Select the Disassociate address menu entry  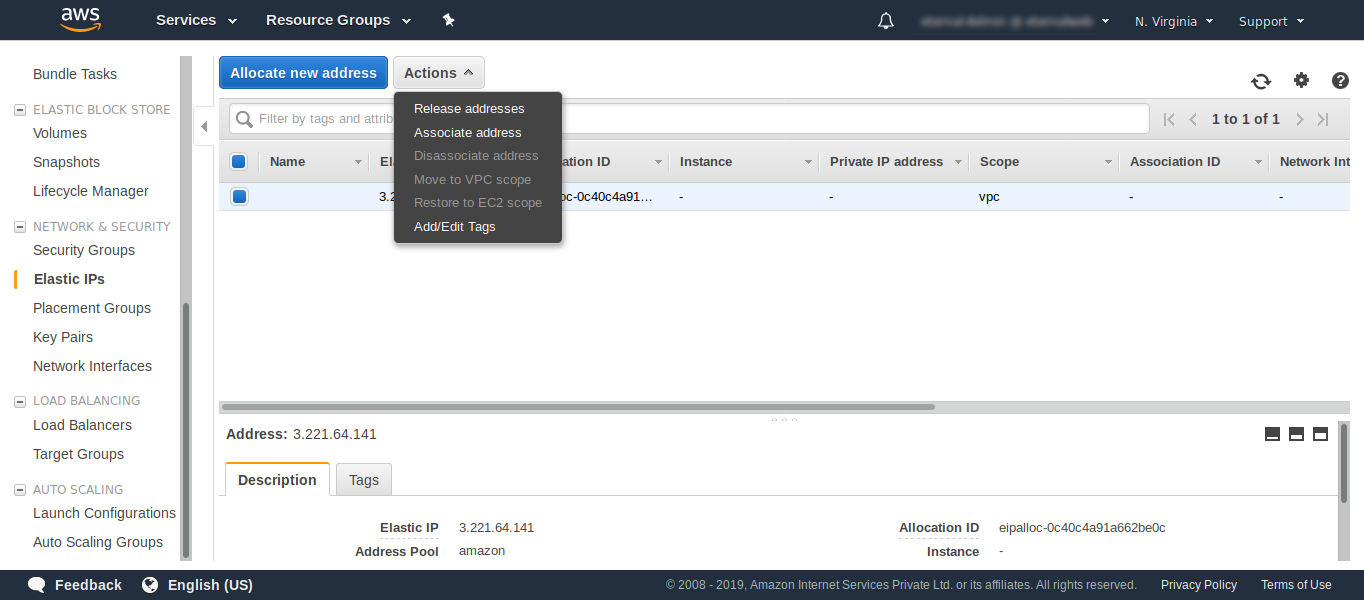[x=478, y=156]
